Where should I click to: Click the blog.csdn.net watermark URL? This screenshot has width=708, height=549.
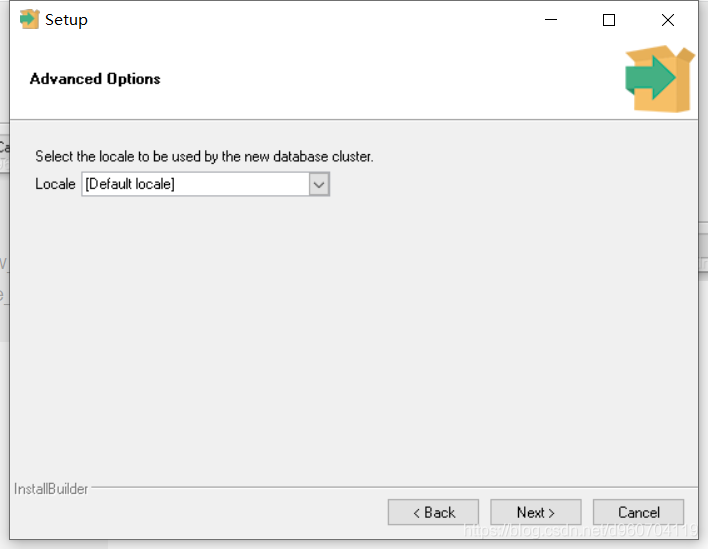click(580, 530)
